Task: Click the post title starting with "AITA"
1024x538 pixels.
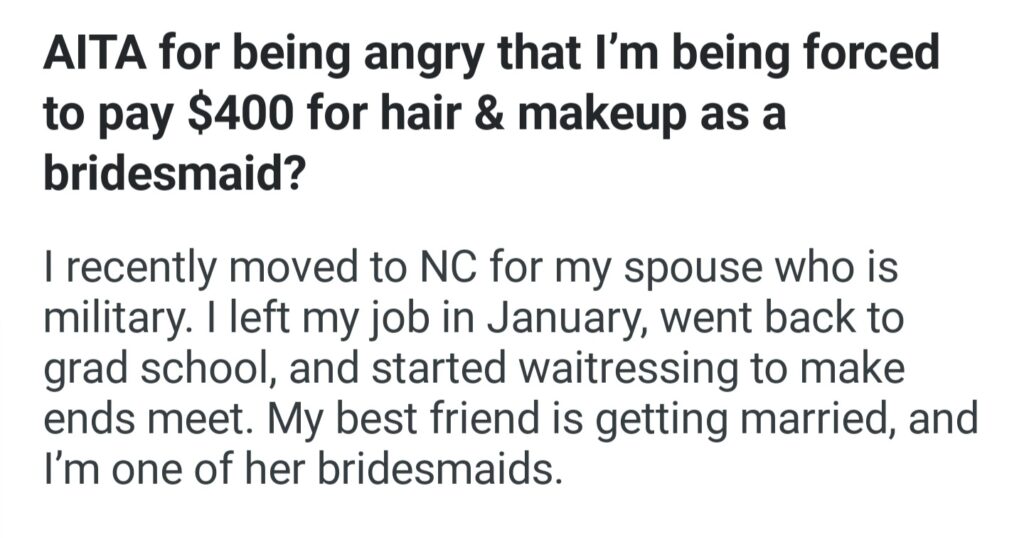Action: click(x=490, y=52)
